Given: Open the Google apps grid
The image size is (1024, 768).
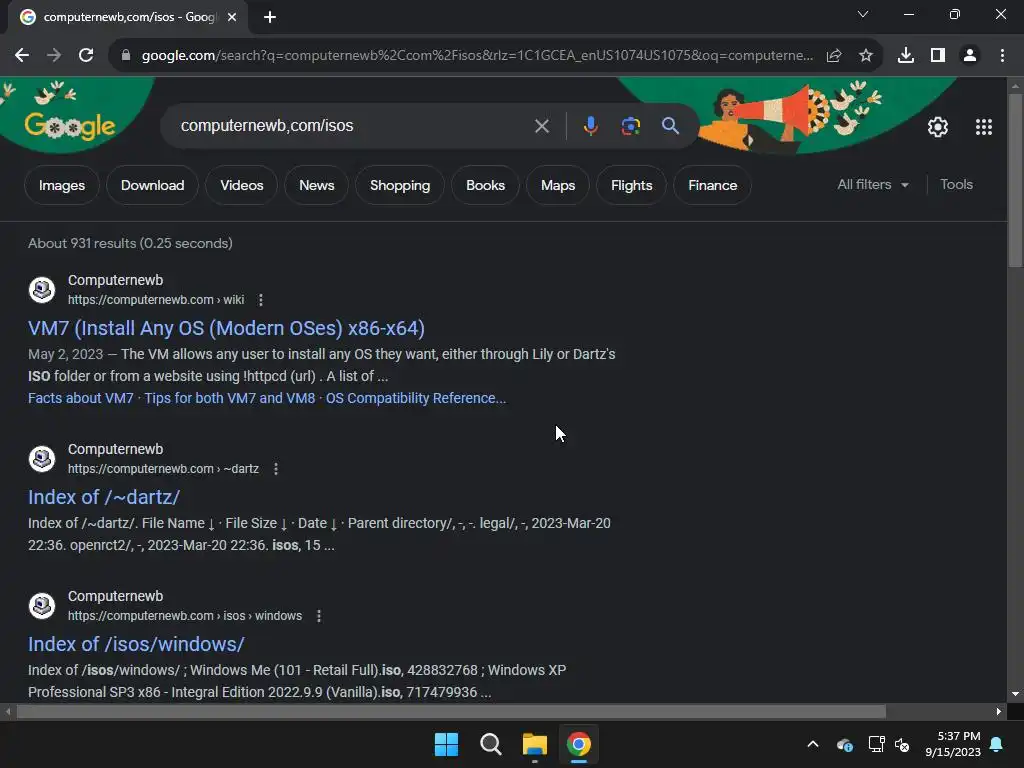Looking at the screenshot, I should [x=984, y=127].
